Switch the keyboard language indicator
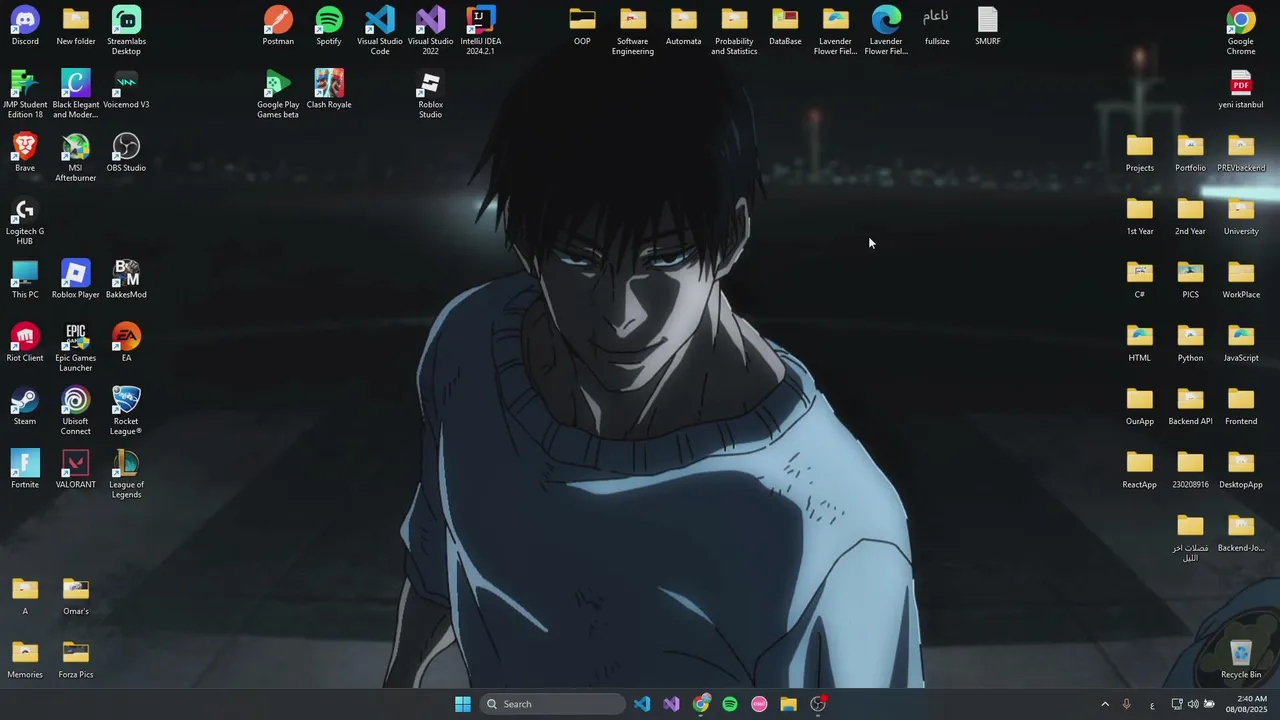Image resolution: width=1280 pixels, height=720 pixels. 1152,705
